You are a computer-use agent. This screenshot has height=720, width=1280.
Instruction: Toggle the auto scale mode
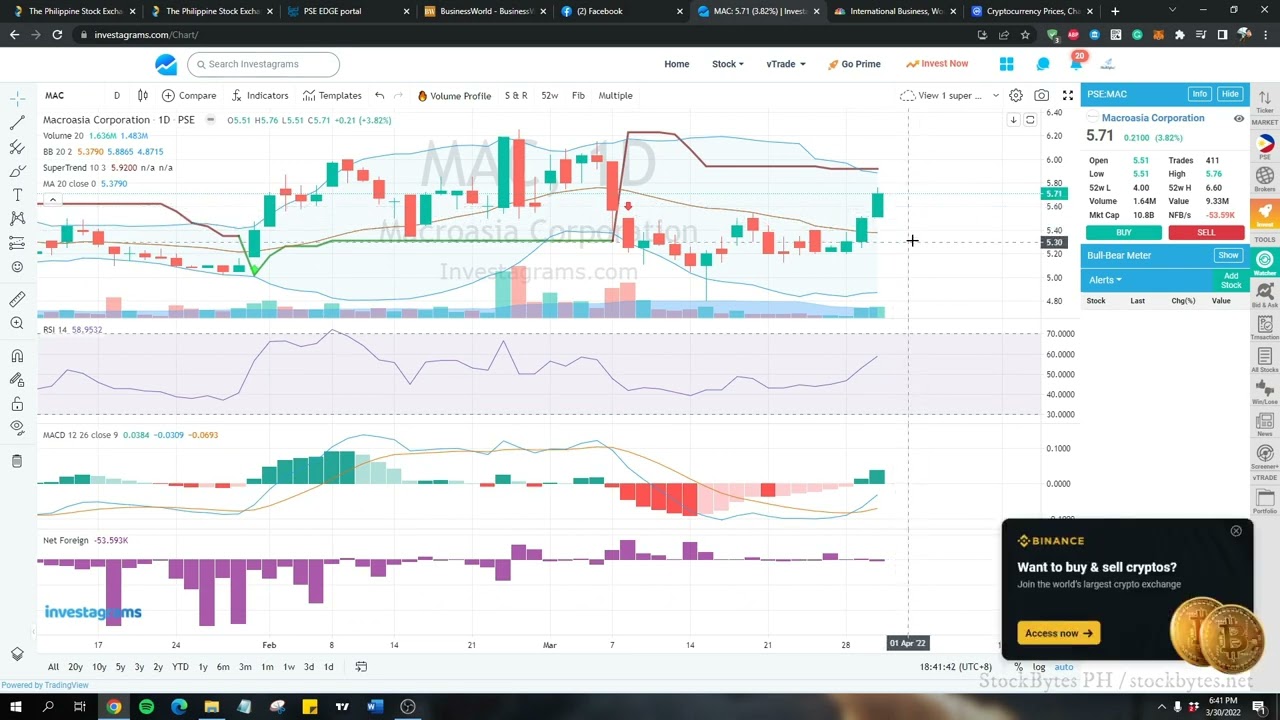click(1063, 667)
